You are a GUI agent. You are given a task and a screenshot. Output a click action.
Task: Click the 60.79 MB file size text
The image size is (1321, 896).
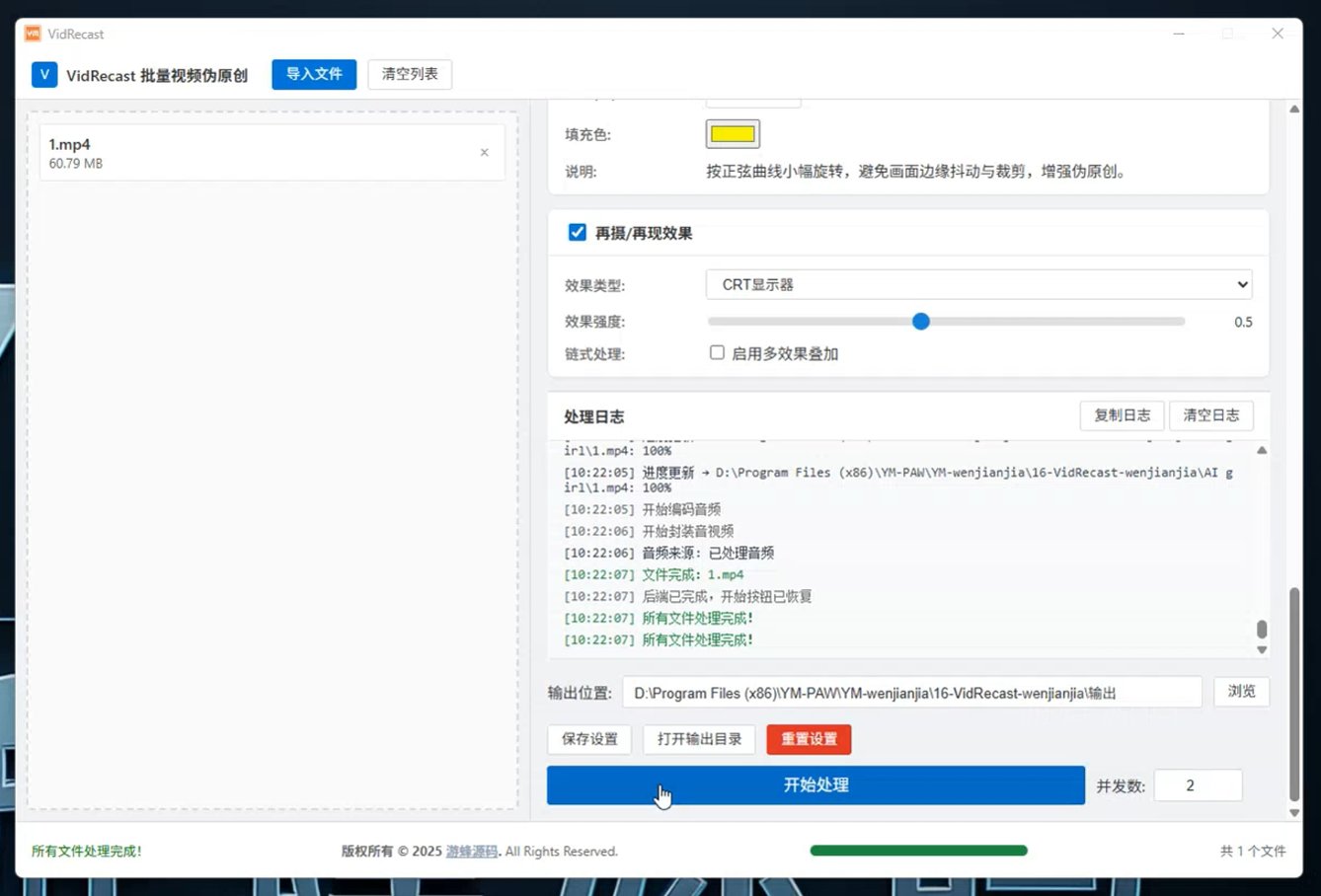click(76, 164)
